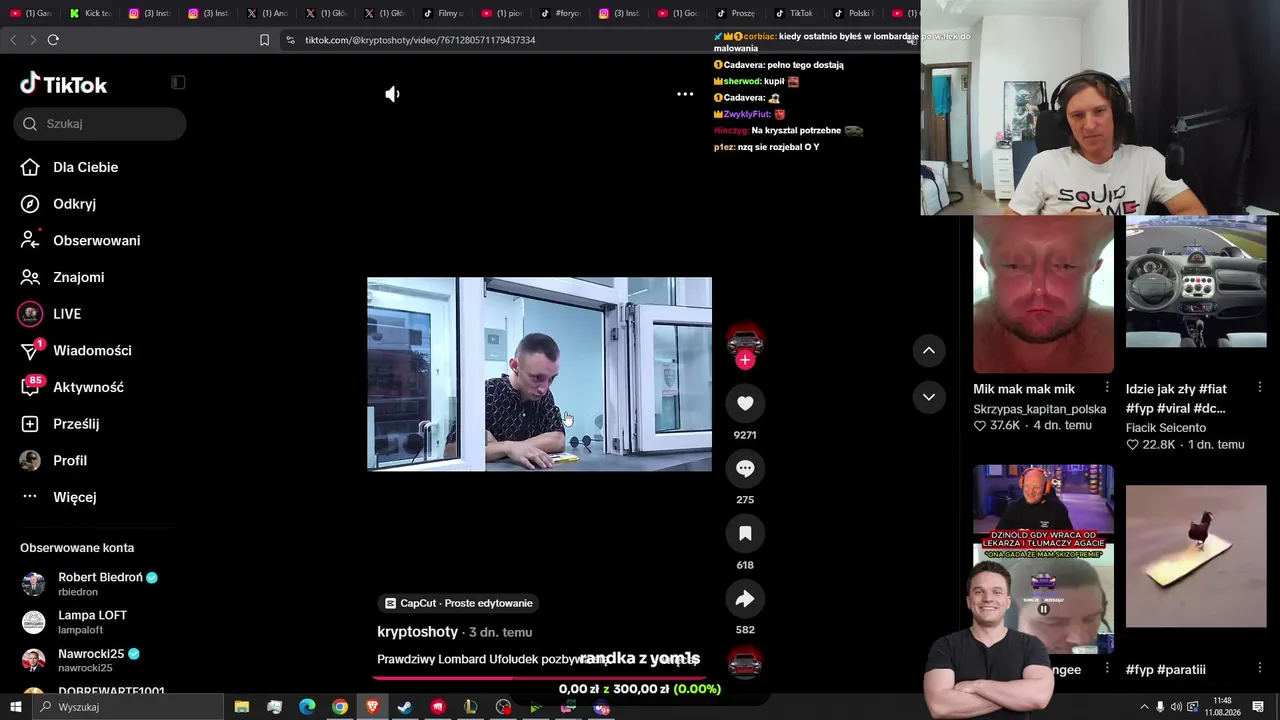Switch to the '#foryou' browser tab
1280x720 pixels.
(x=561, y=13)
